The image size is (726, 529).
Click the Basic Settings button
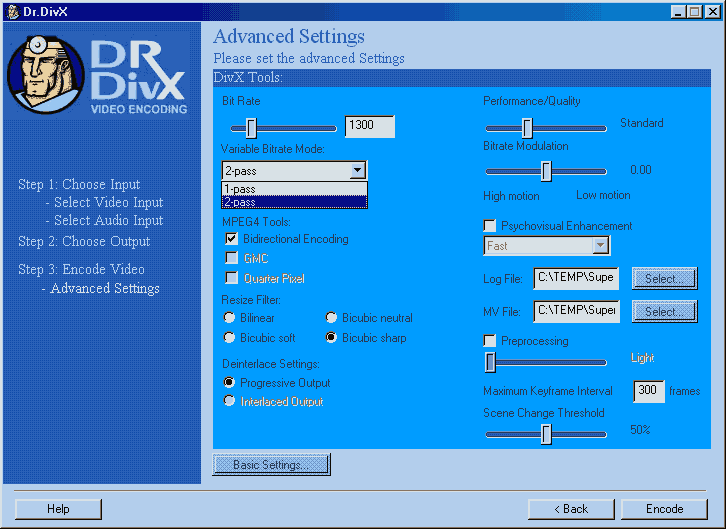pos(271,465)
